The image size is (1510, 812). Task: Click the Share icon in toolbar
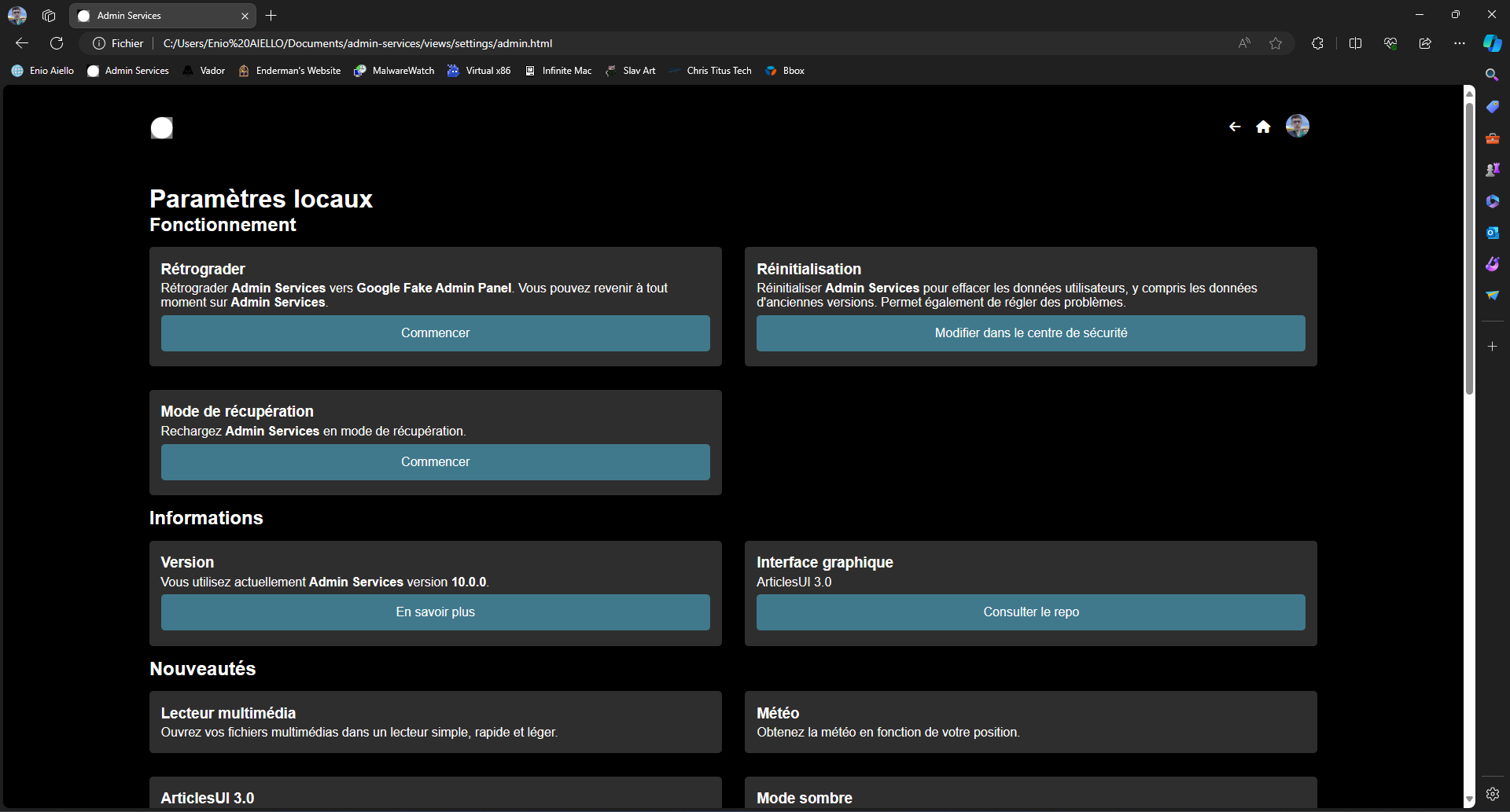point(1425,43)
